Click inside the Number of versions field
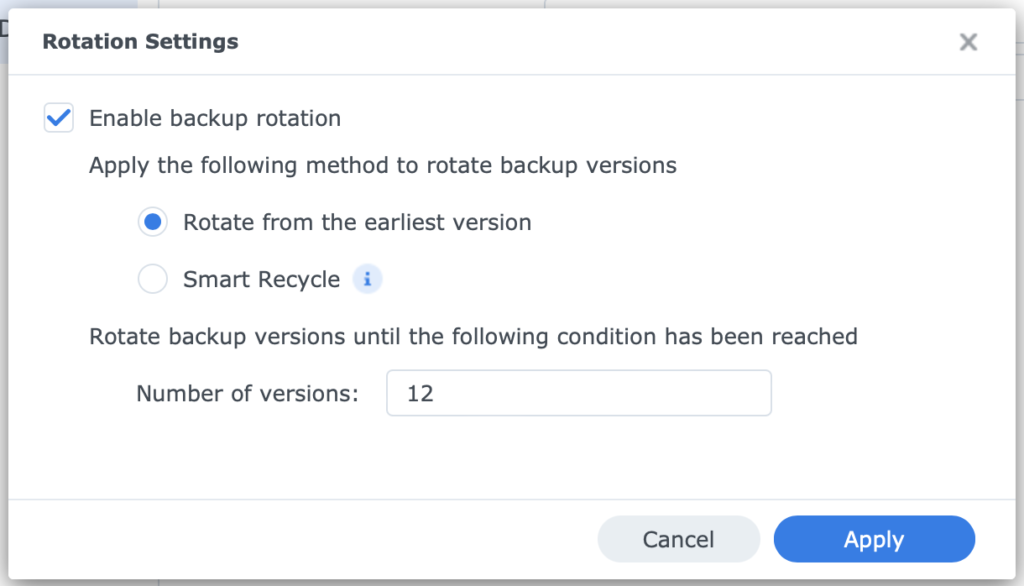Viewport: 1024px width, 586px height. (579, 393)
